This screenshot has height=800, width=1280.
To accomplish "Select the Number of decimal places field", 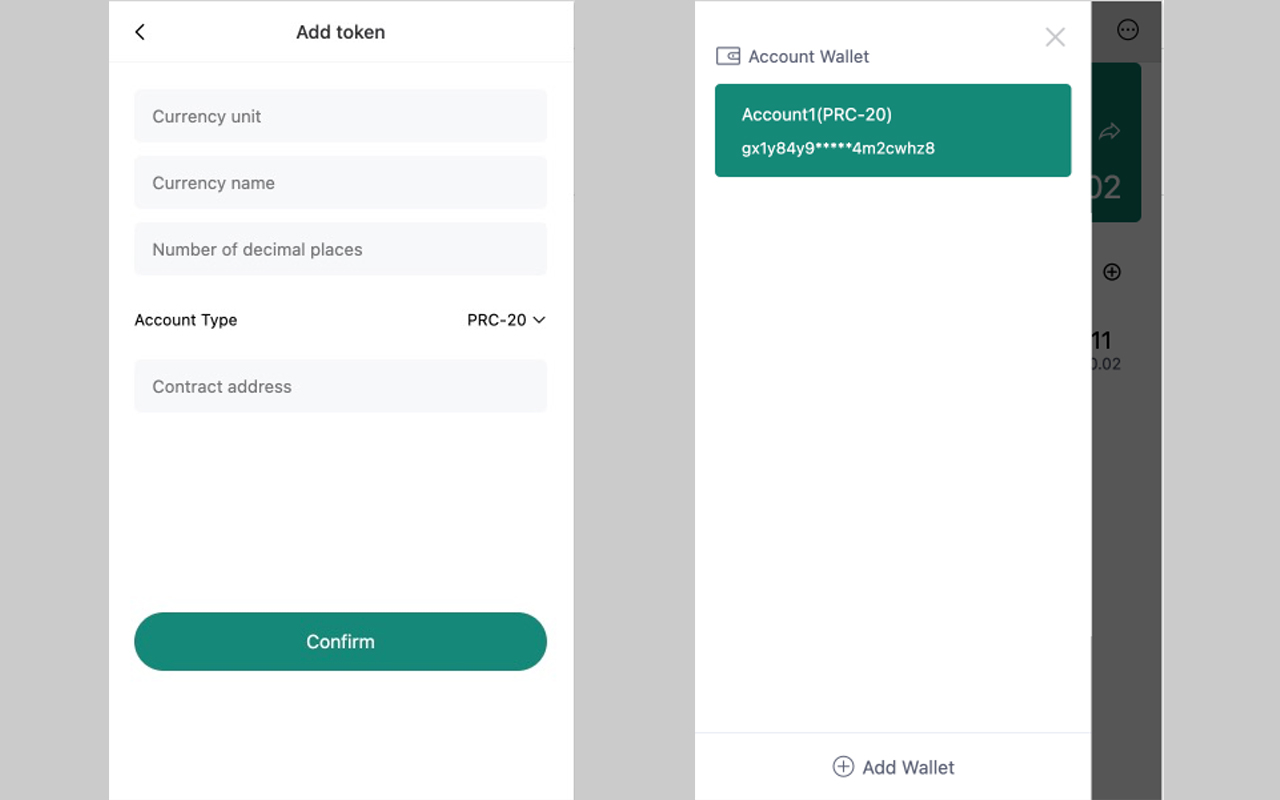I will tap(340, 250).
